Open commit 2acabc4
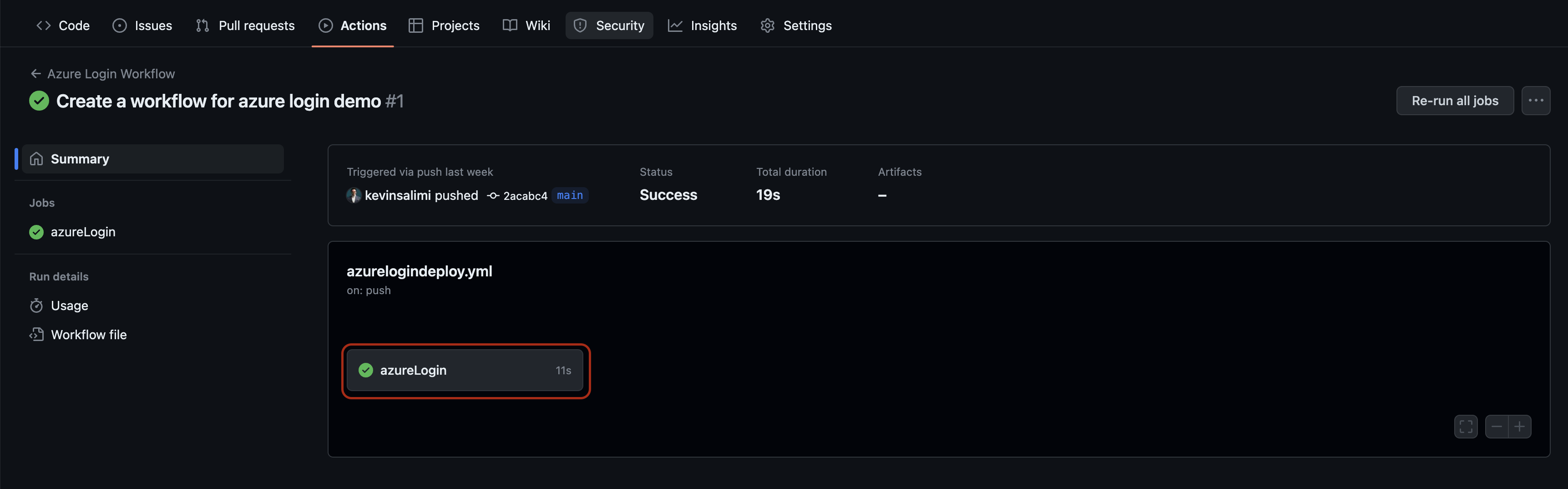The width and height of the screenshot is (1568, 489). click(x=525, y=196)
